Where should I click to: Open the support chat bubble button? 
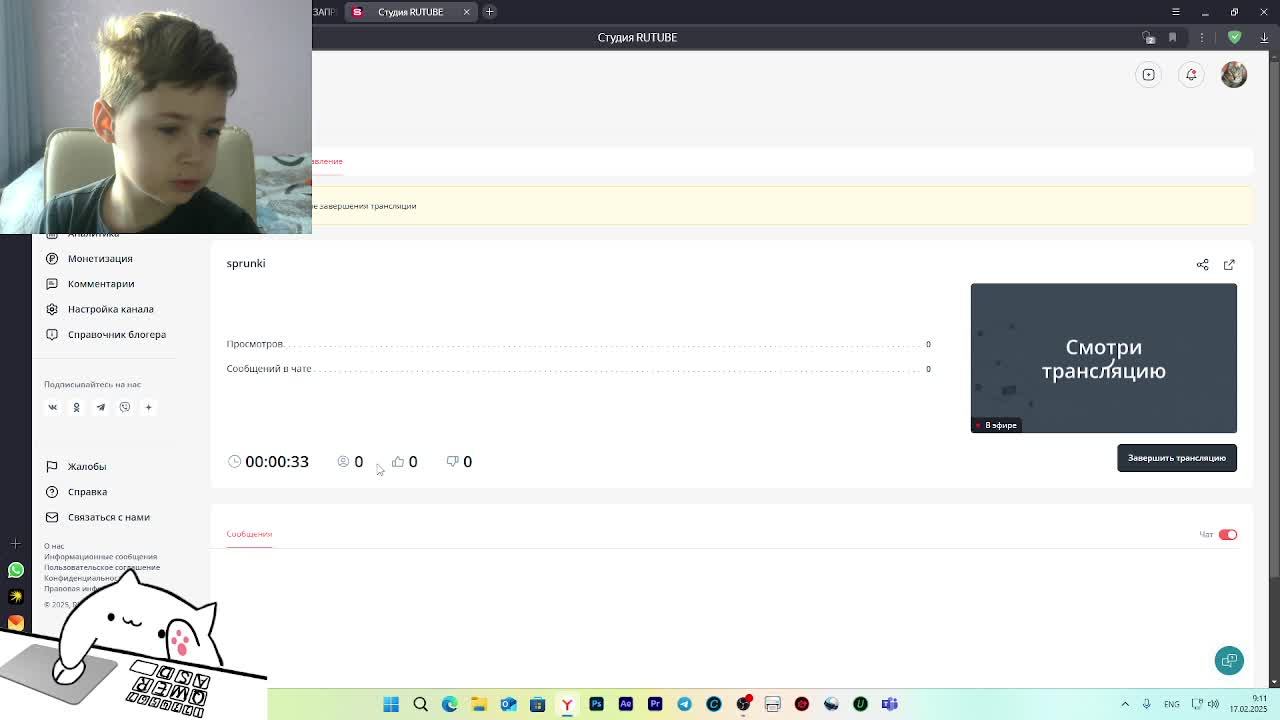click(x=1229, y=660)
